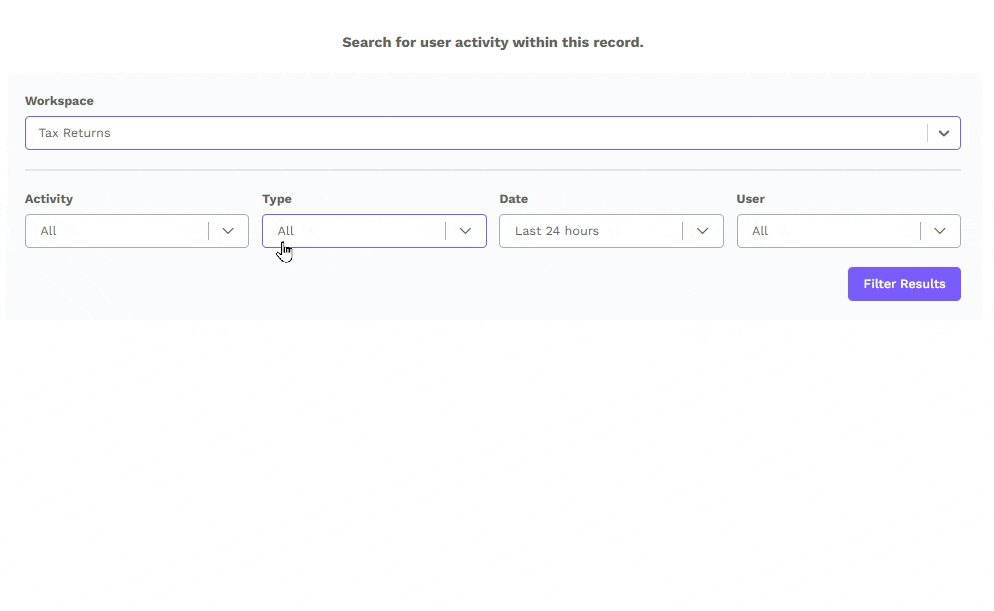Click the User field label

coord(751,199)
